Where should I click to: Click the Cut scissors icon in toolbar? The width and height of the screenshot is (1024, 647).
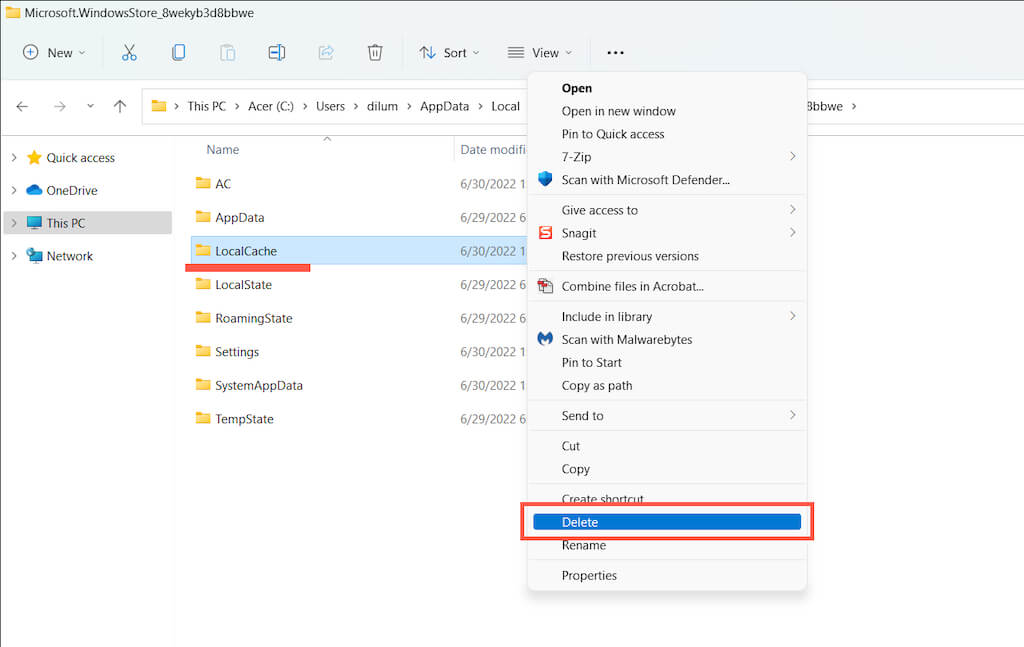[x=129, y=53]
